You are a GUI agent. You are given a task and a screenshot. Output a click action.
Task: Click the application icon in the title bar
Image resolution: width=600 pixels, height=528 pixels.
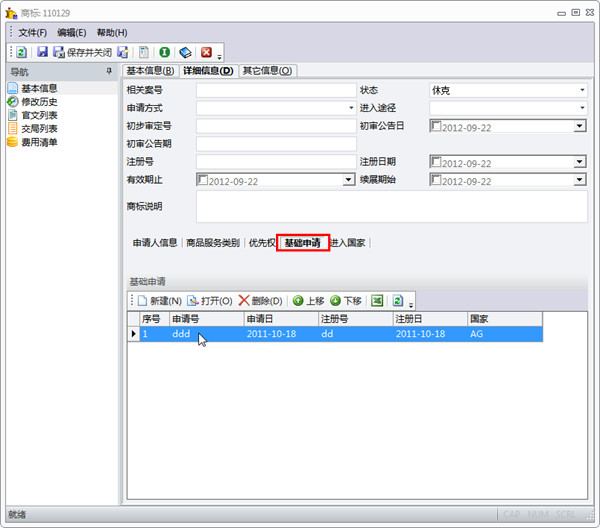click(11, 13)
